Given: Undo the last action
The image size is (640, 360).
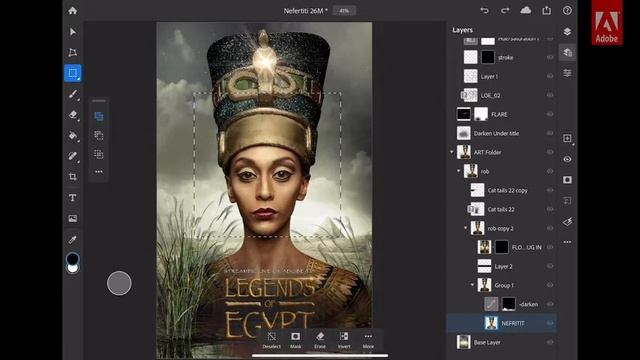Looking at the screenshot, I should click(484, 11).
